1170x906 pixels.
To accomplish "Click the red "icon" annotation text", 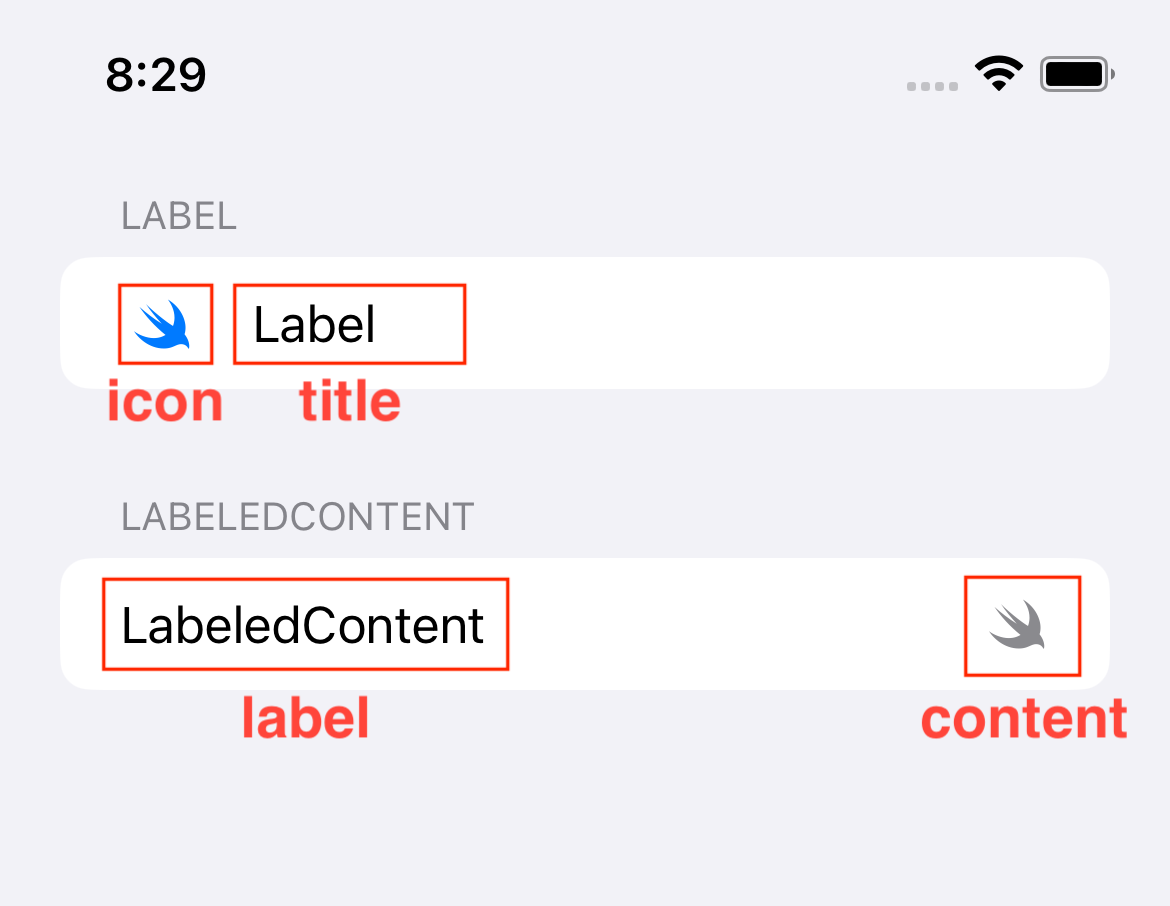I will tap(165, 402).
